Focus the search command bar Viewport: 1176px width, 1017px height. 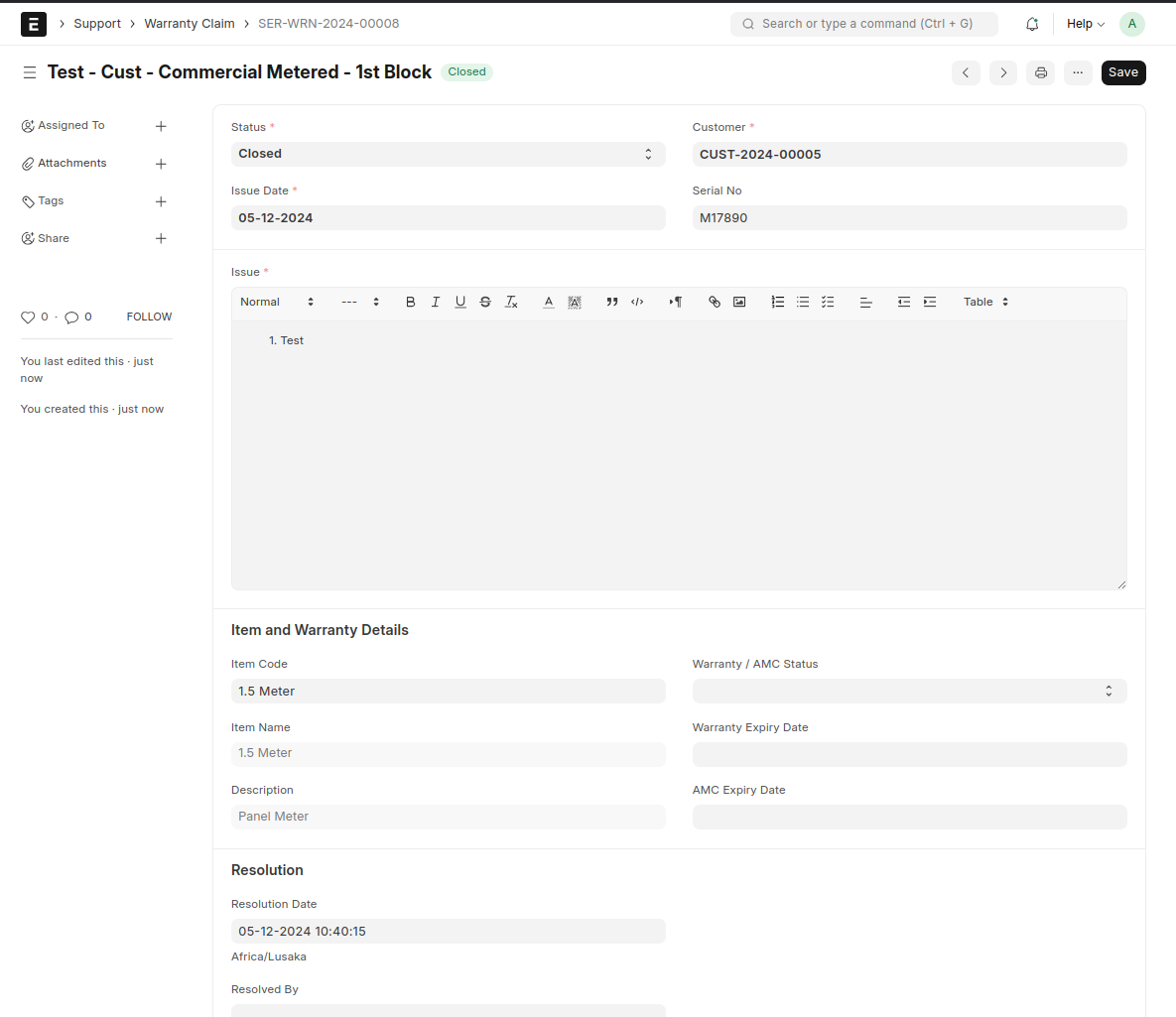pos(864,24)
